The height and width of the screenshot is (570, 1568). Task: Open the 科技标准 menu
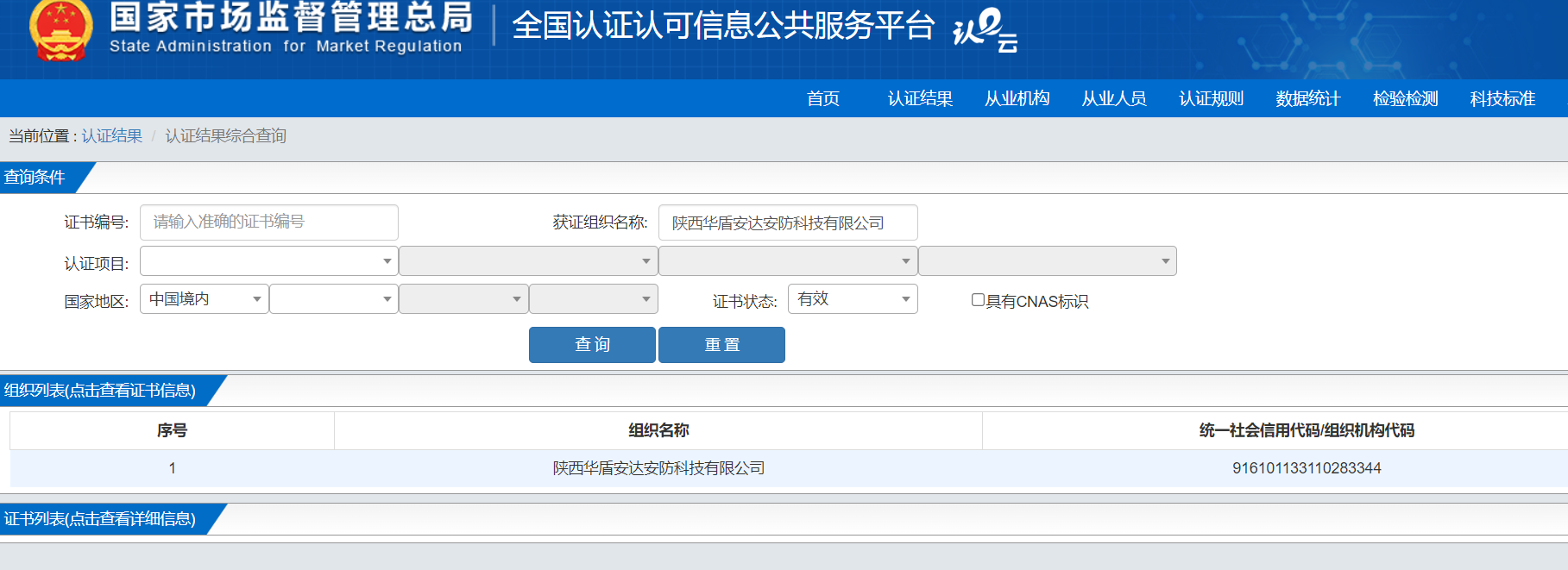[x=1502, y=98]
